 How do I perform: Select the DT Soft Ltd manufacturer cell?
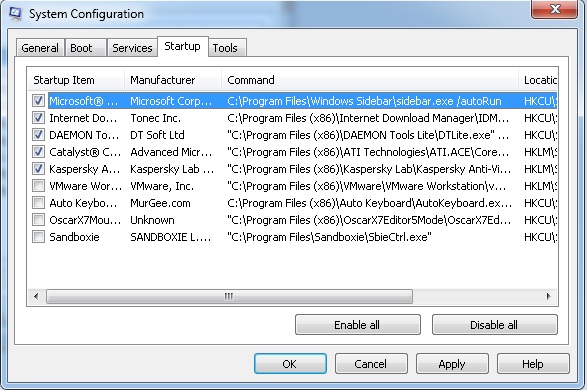[x=157, y=135]
